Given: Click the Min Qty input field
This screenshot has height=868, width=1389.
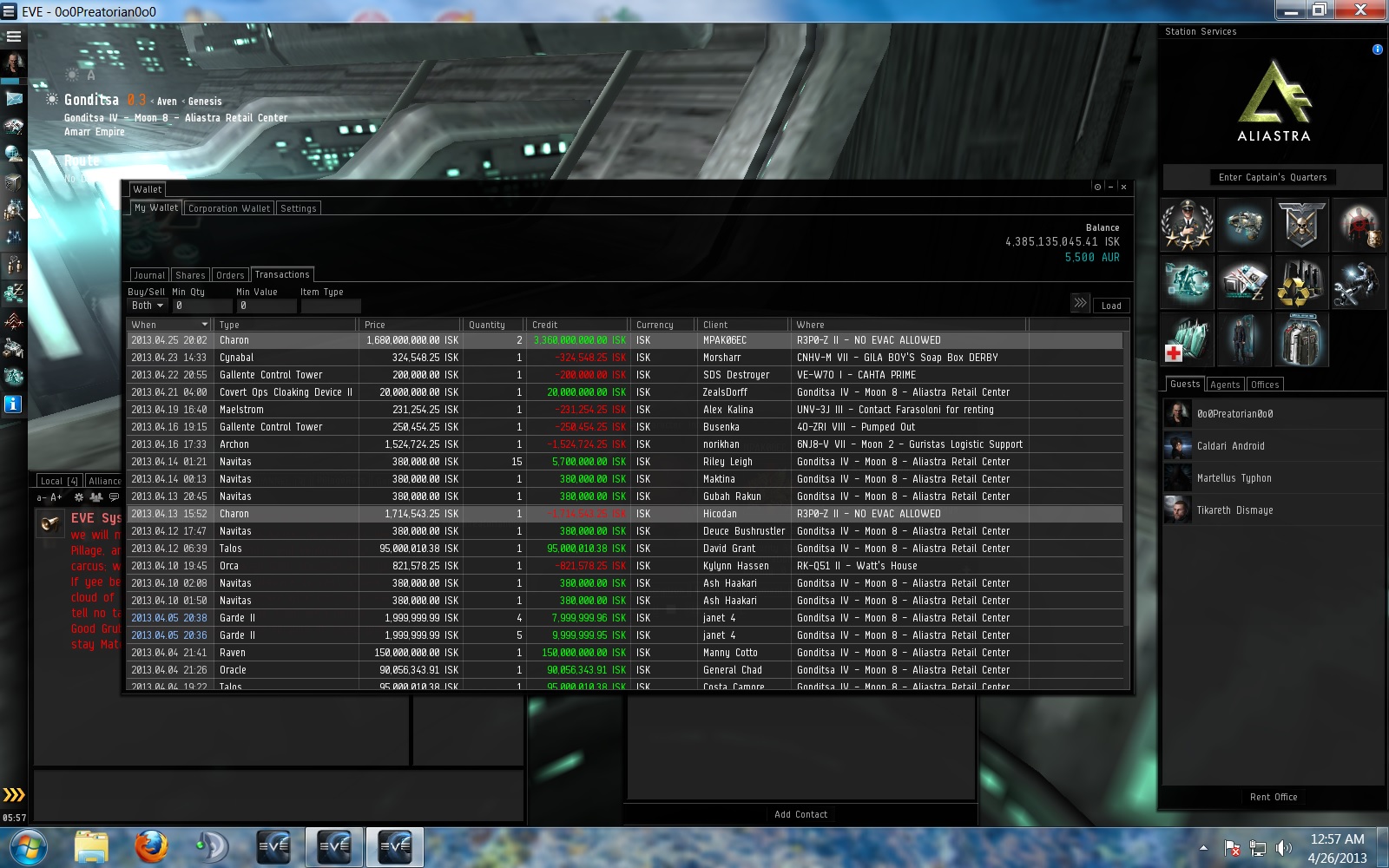Looking at the screenshot, I should click(202, 306).
